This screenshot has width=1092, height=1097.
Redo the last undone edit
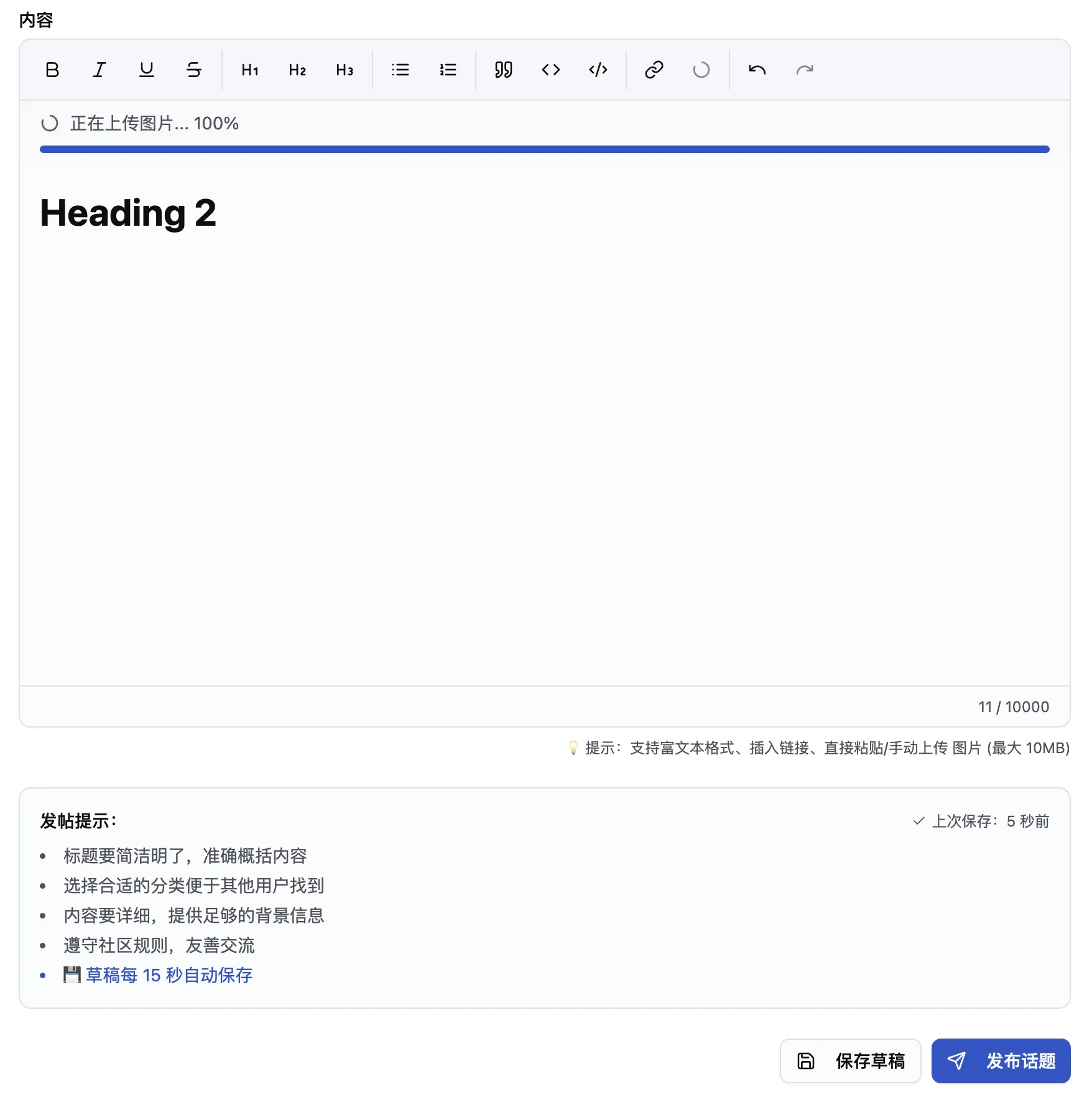pos(805,70)
